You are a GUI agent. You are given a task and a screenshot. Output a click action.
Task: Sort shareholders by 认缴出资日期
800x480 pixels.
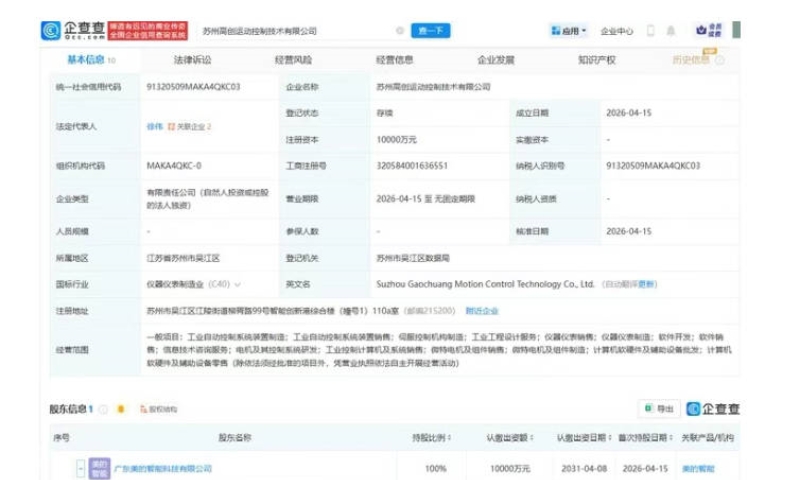pyautogui.click(x=584, y=438)
